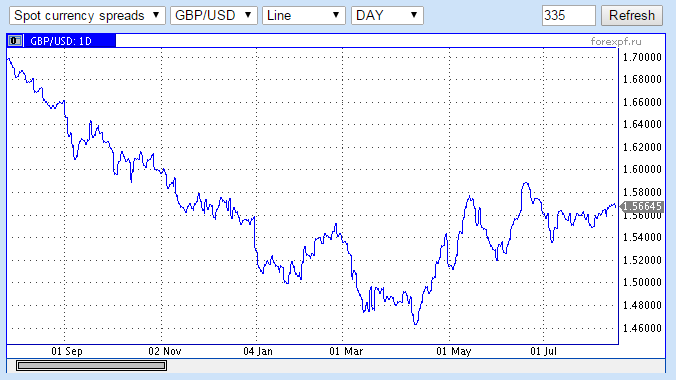The width and height of the screenshot is (676, 380).
Task: Open the Spot currency spreads dropdown
Action: 87,16
